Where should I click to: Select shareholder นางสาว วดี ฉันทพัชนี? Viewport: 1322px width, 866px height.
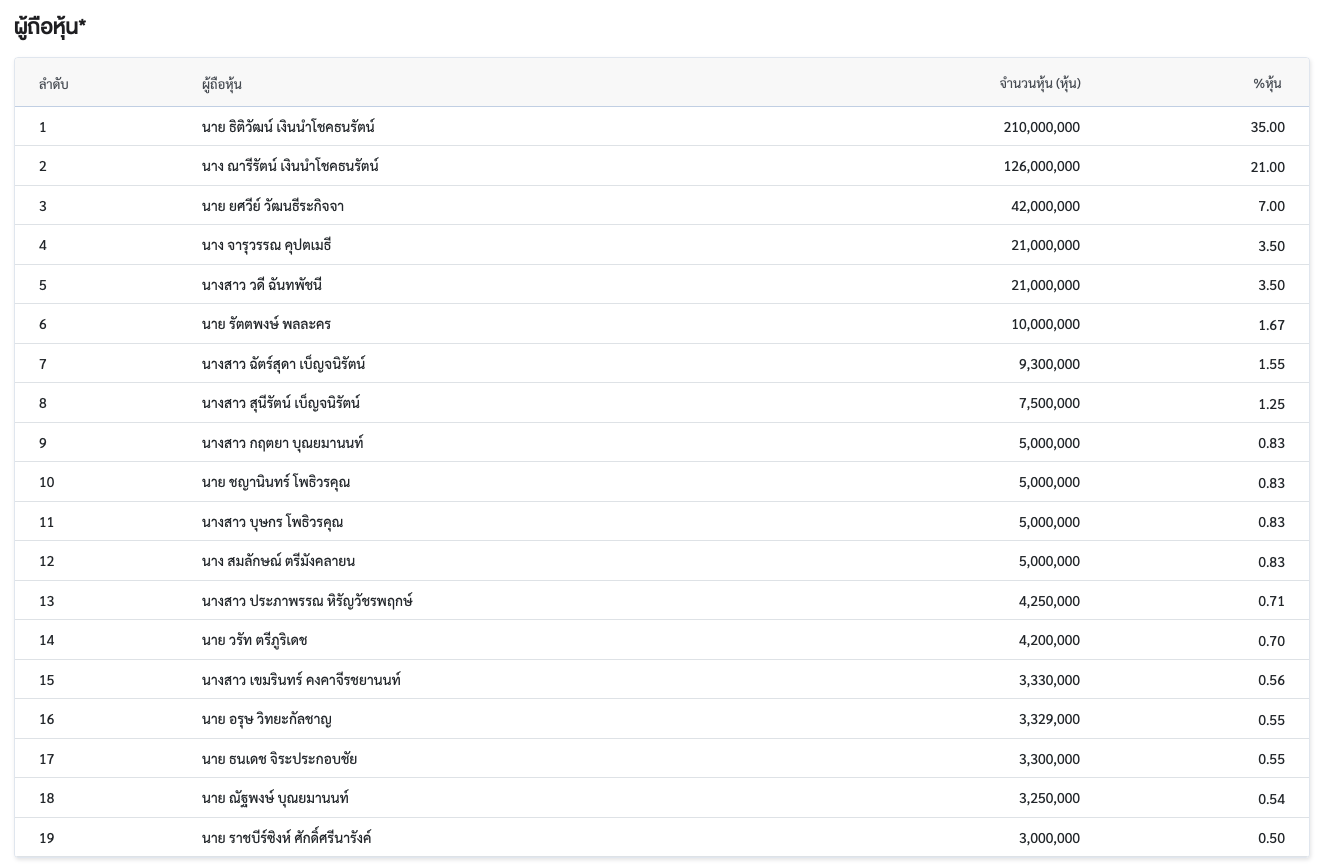pos(261,285)
